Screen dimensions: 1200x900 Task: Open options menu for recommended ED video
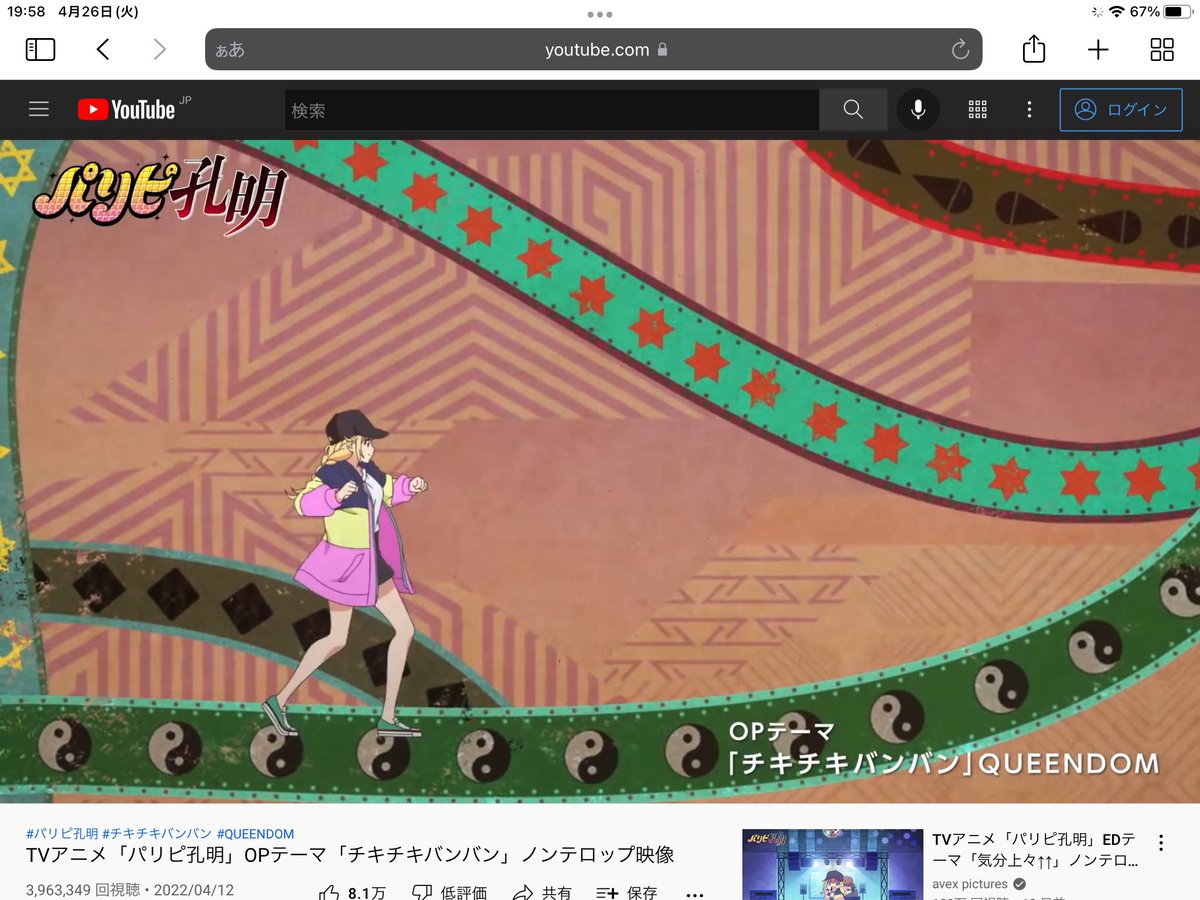(x=1161, y=843)
